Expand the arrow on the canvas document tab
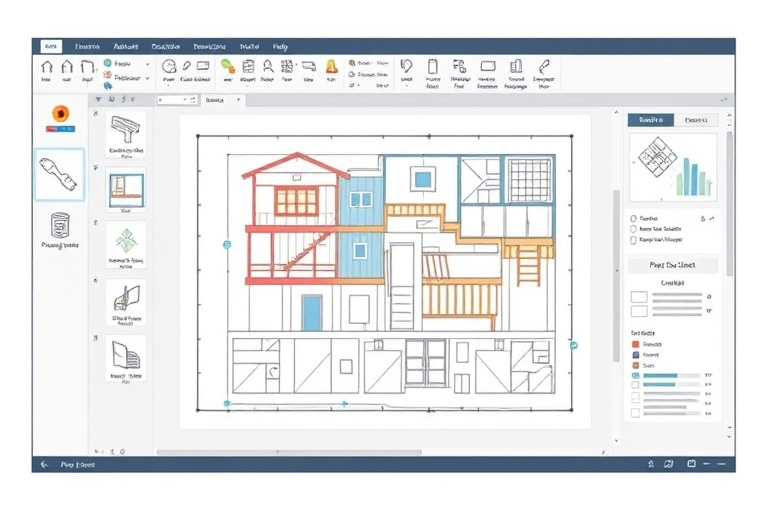 click(x=239, y=100)
